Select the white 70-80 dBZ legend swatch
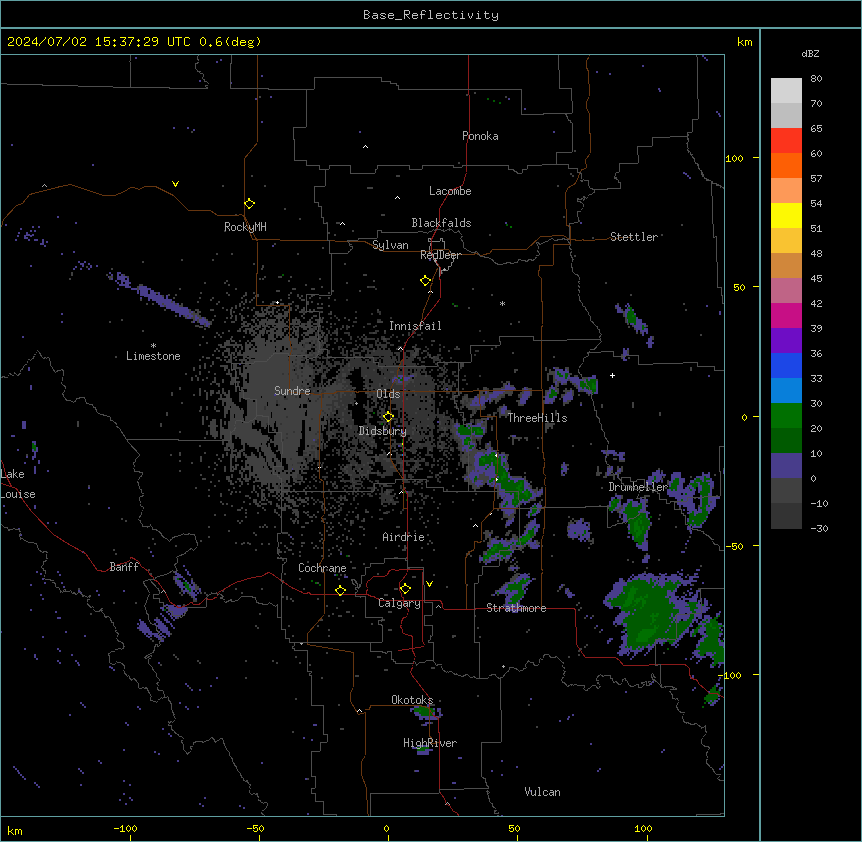 click(x=786, y=91)
